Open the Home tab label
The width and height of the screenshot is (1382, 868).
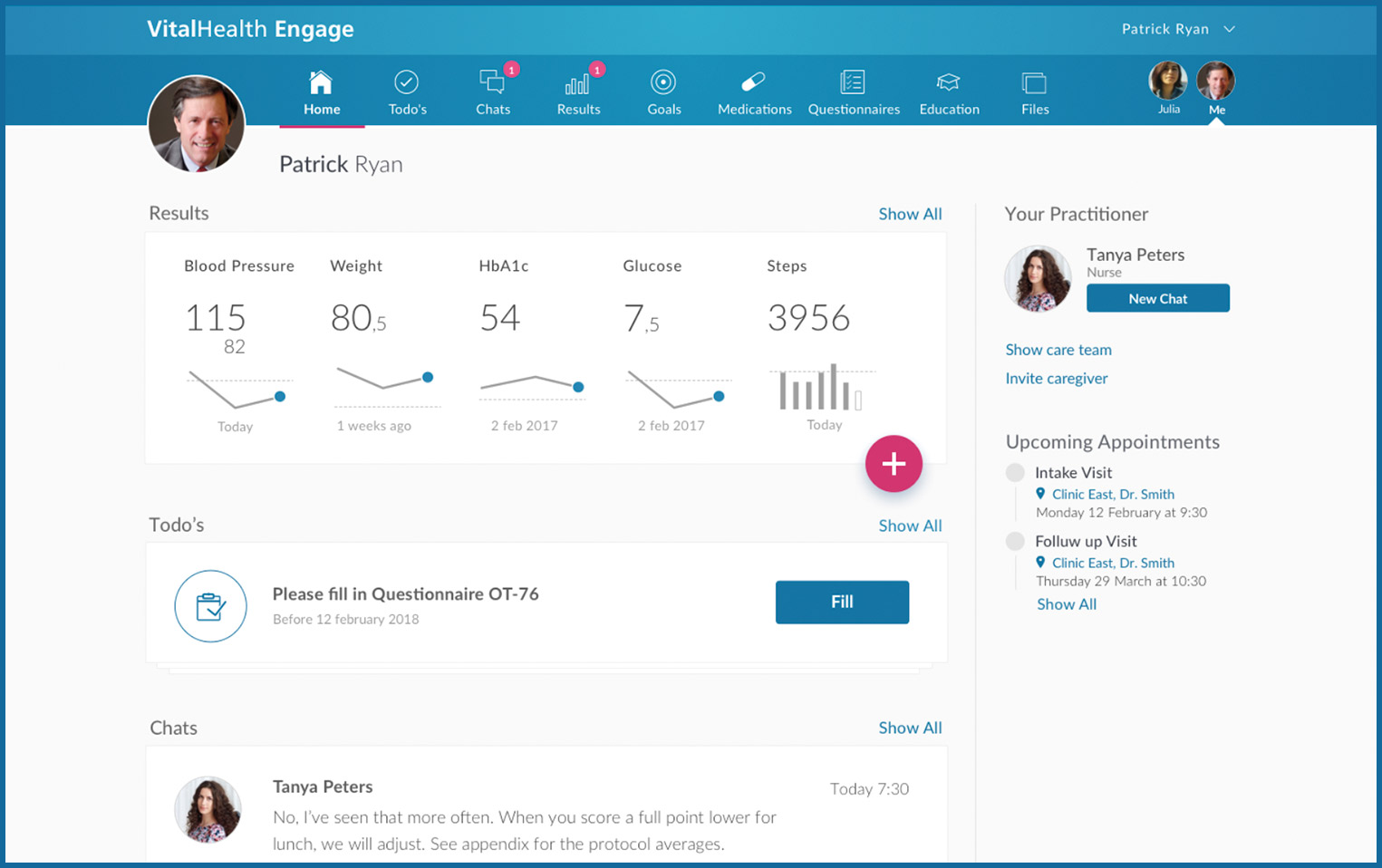click(322, 110)
